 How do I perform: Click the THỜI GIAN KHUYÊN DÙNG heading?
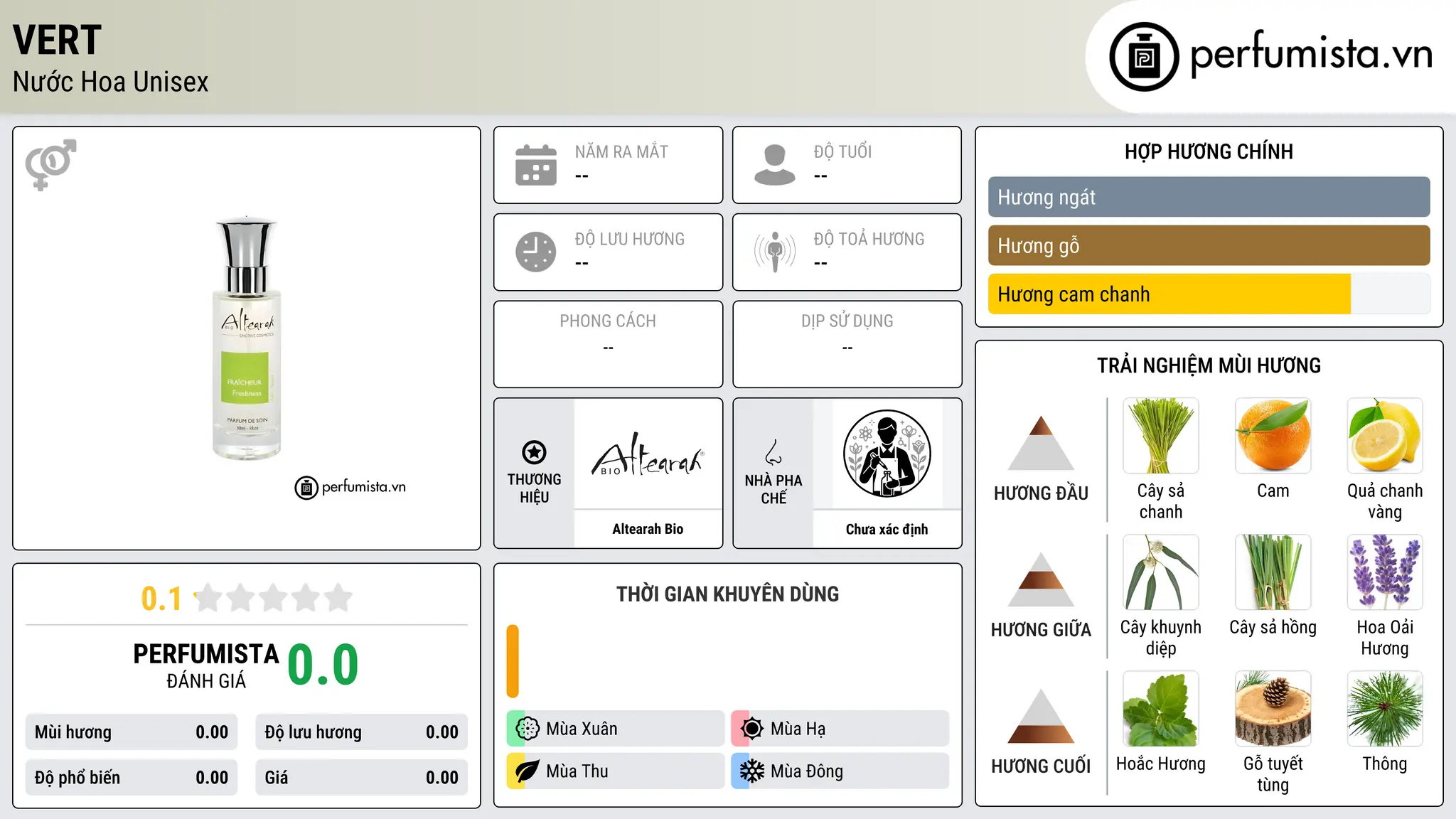[727, 594]
